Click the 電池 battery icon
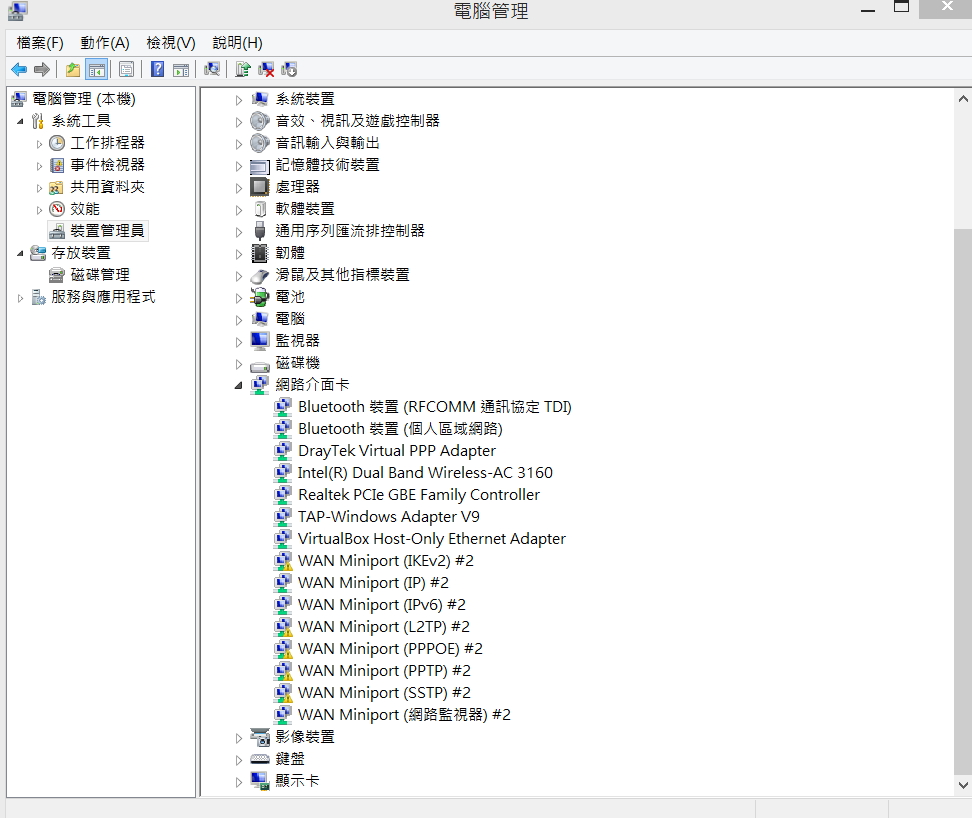 coord(260,297)
